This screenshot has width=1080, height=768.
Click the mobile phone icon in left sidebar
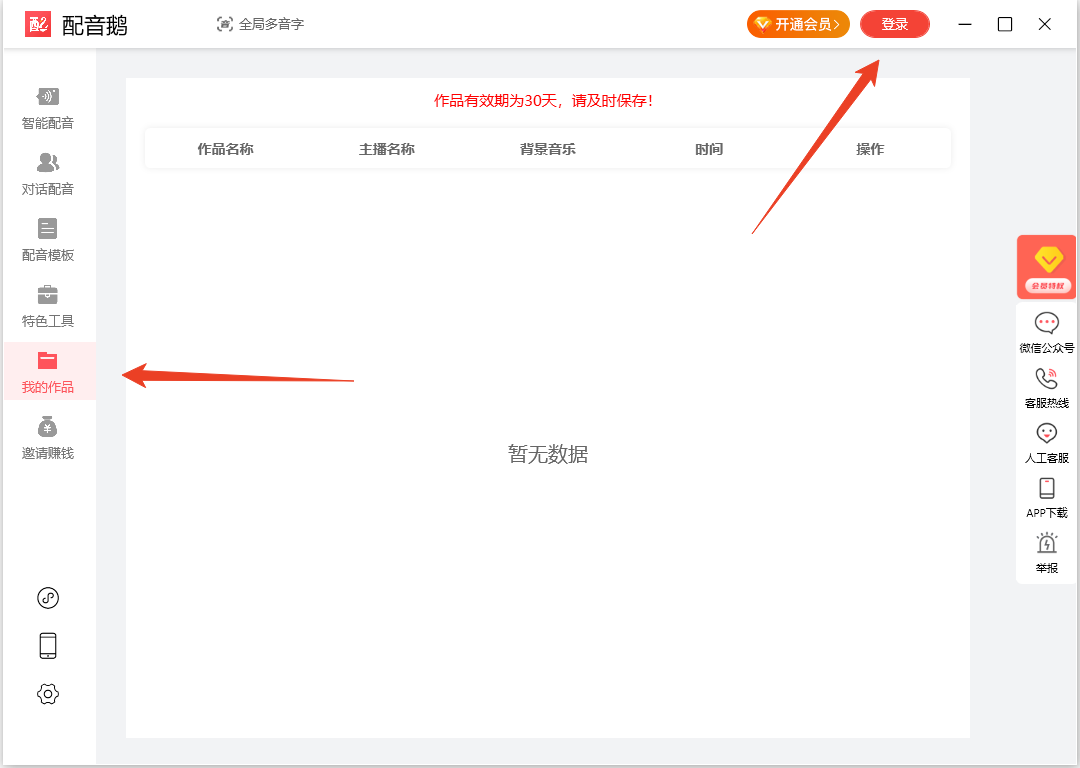[x=48, y=646]
